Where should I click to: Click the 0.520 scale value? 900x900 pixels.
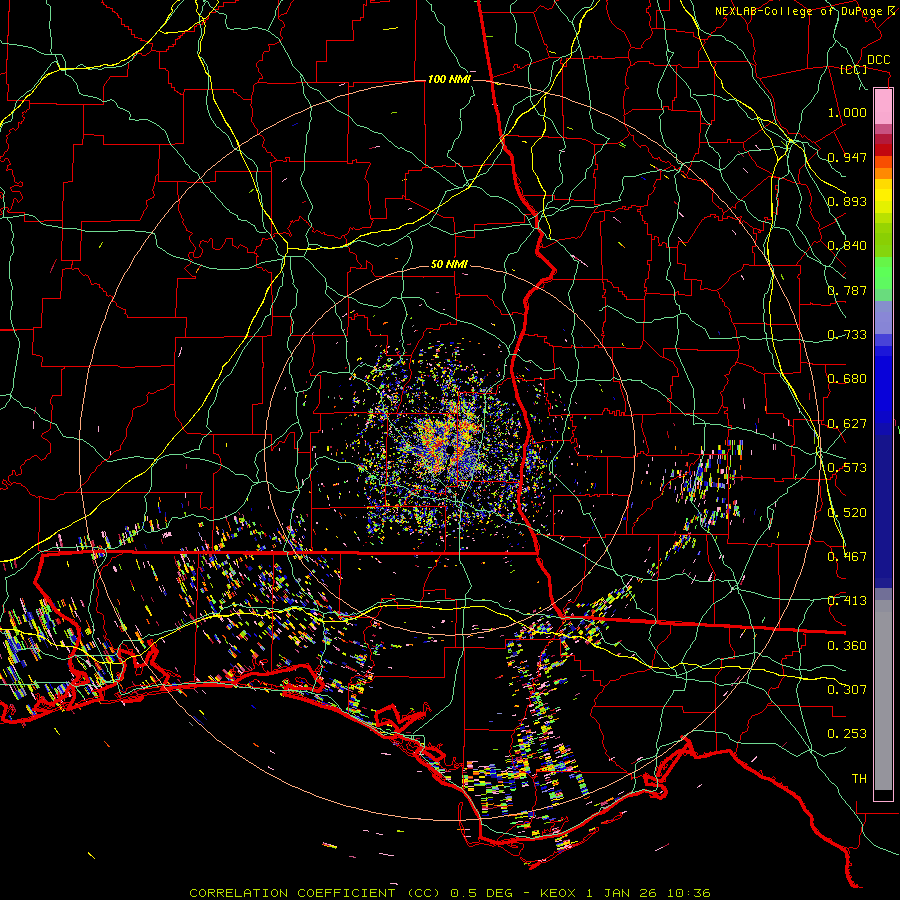pos(847,513)
